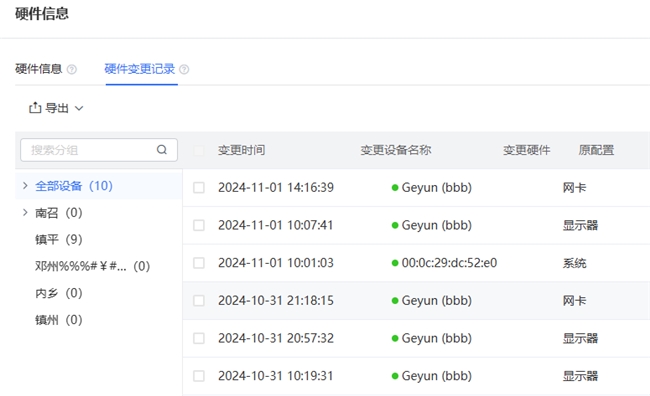Viewport: 650px width, 396px height.
Task: Click the help icon beside 硬件变更记录 tab
Action: click(184, 69)
